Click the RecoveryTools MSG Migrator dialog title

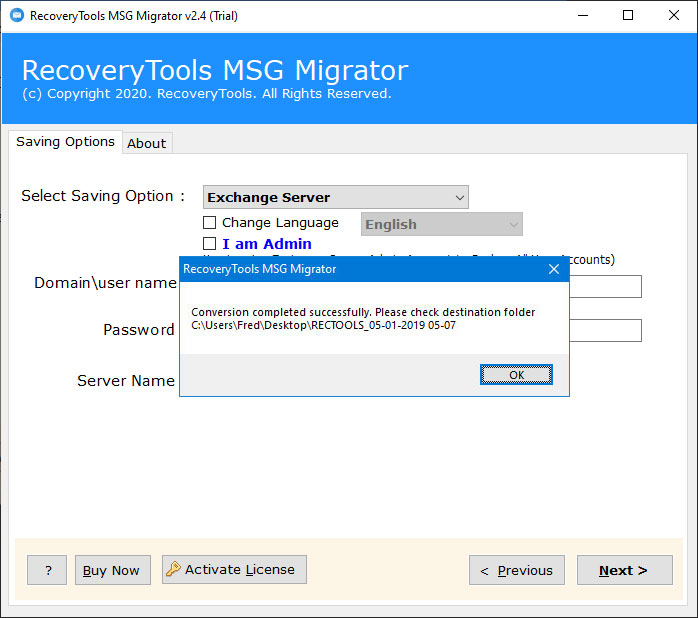(260, 269)
